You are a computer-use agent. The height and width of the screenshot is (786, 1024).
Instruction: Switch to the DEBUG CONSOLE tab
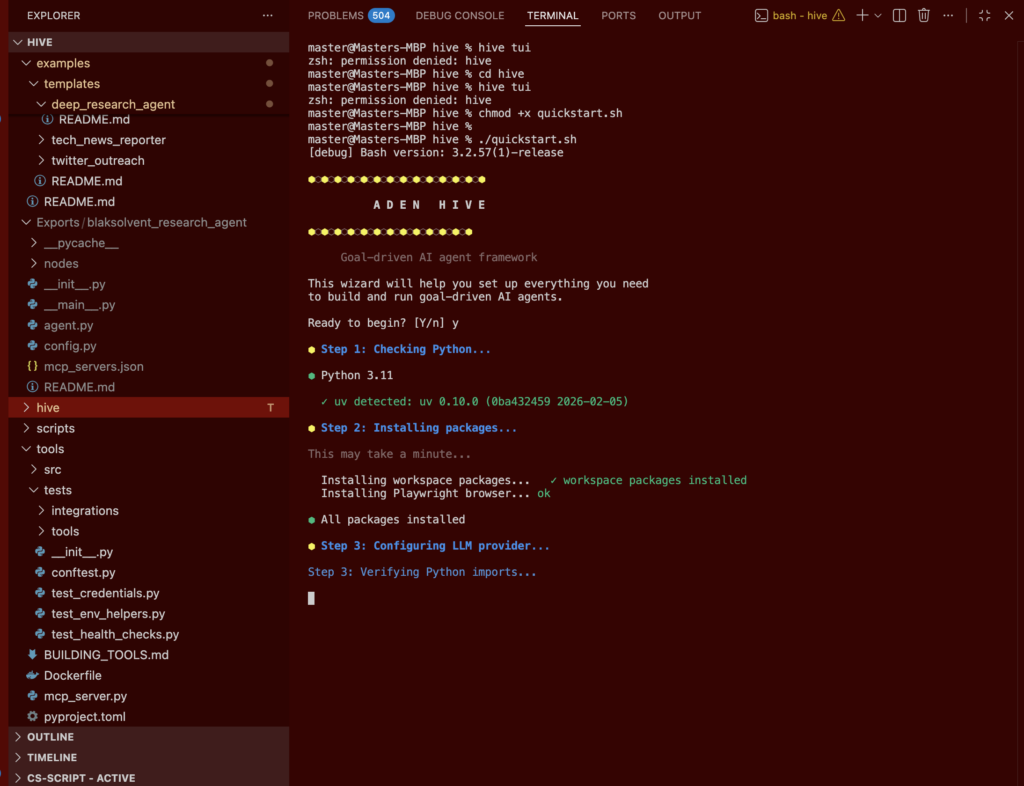[x=460, y=16]
